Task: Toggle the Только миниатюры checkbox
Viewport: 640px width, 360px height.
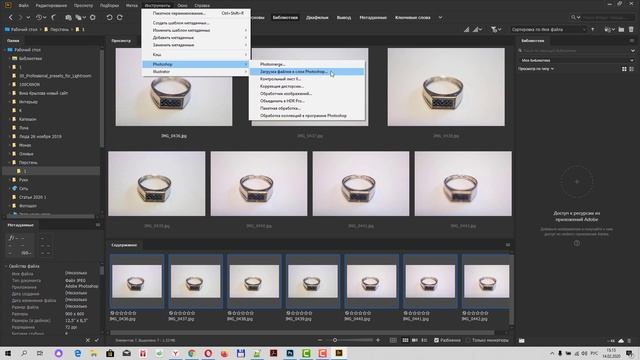Action: [468, 340]
